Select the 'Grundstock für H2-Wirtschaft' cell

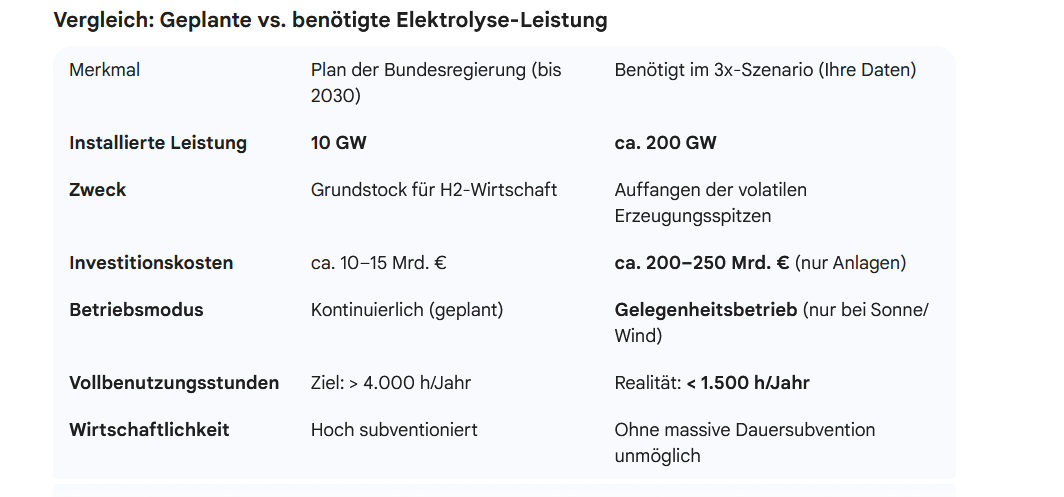[x=434, y=190]
